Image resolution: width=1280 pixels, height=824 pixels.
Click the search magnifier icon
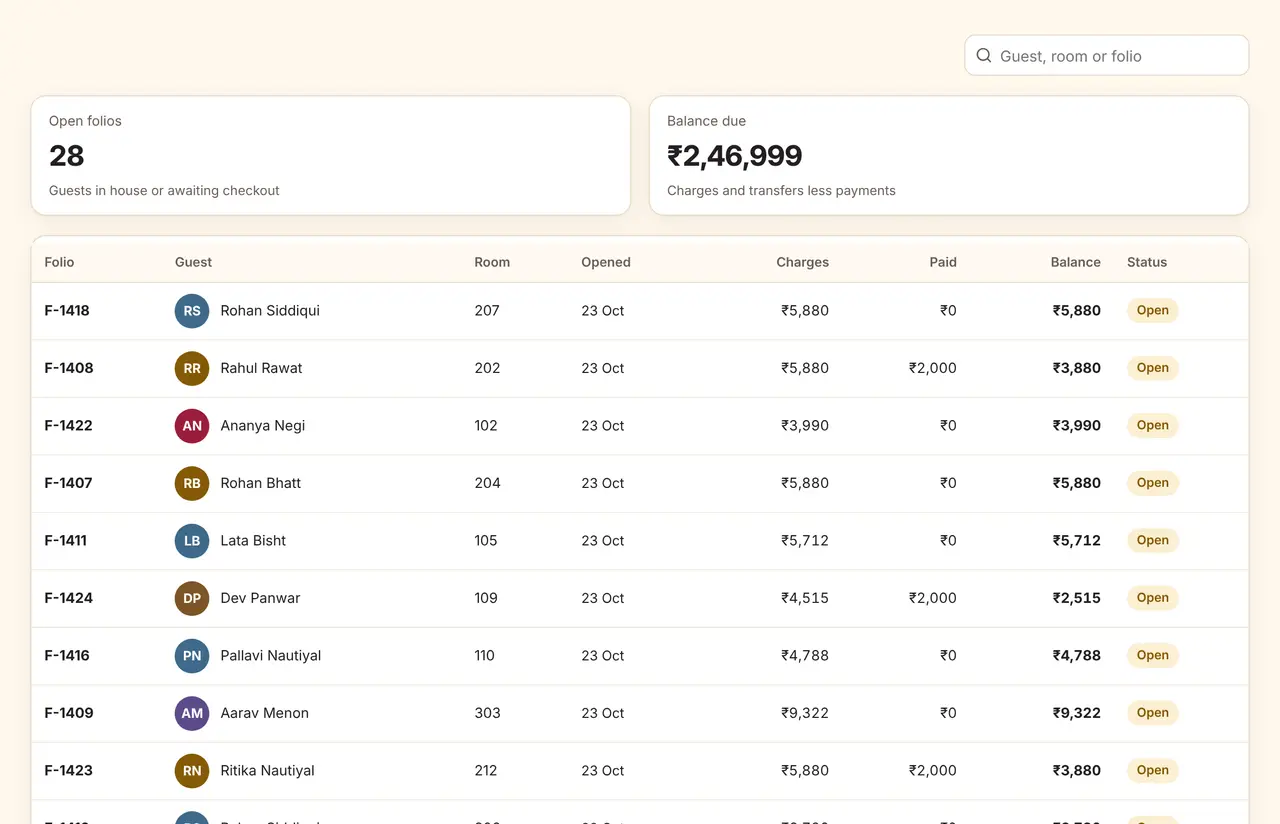(x=984, y=56)
